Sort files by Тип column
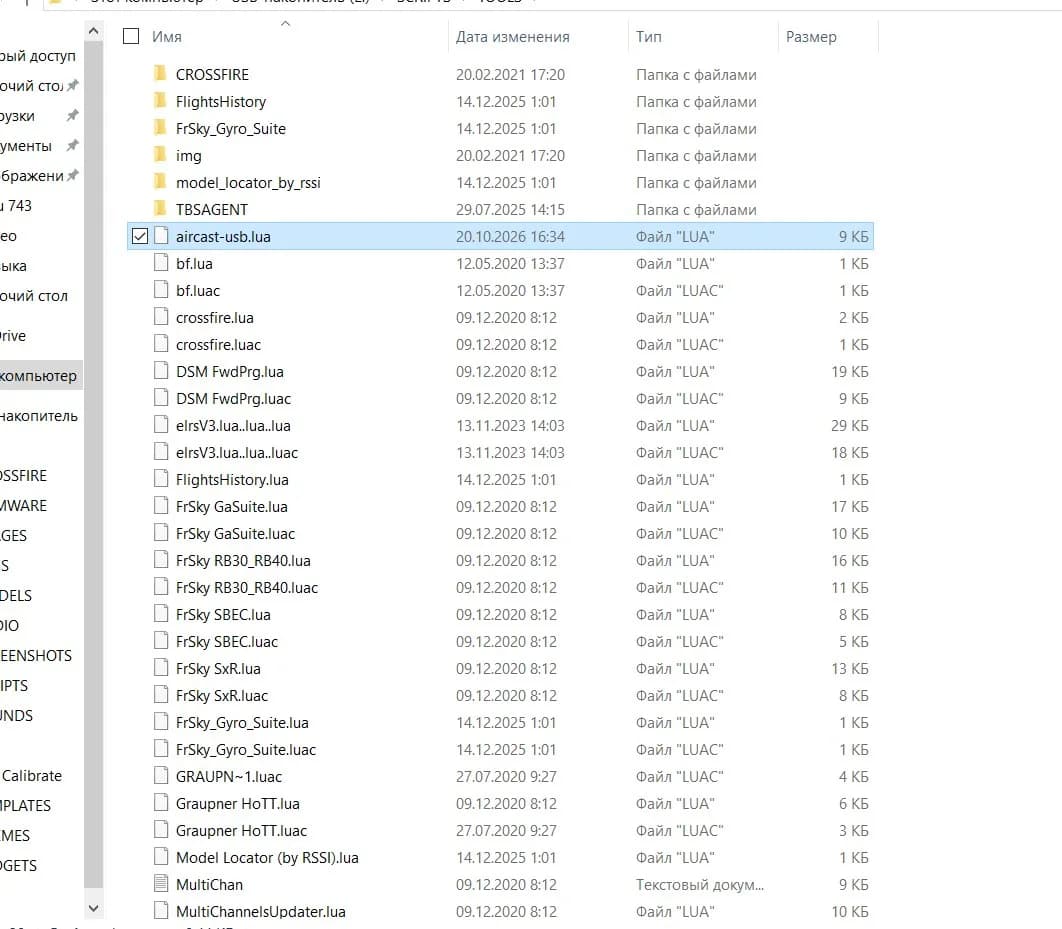The height and width of the screenshot is (929, 1062). coord(648,37)
